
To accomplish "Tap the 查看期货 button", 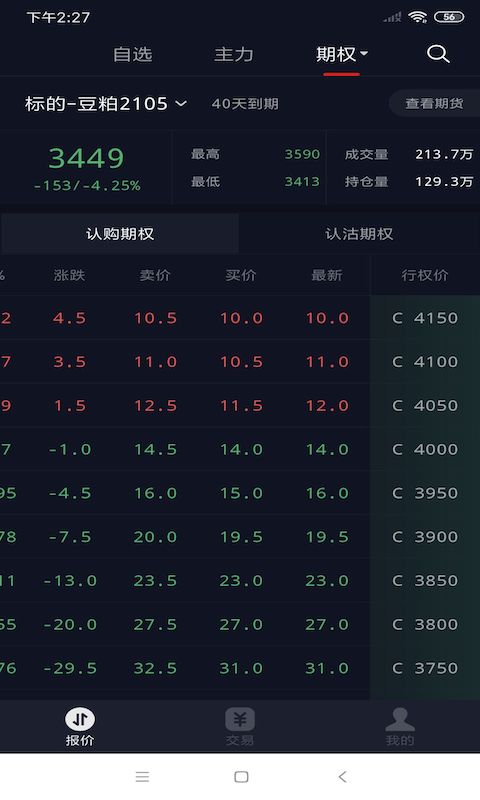I will coord(434,104).
